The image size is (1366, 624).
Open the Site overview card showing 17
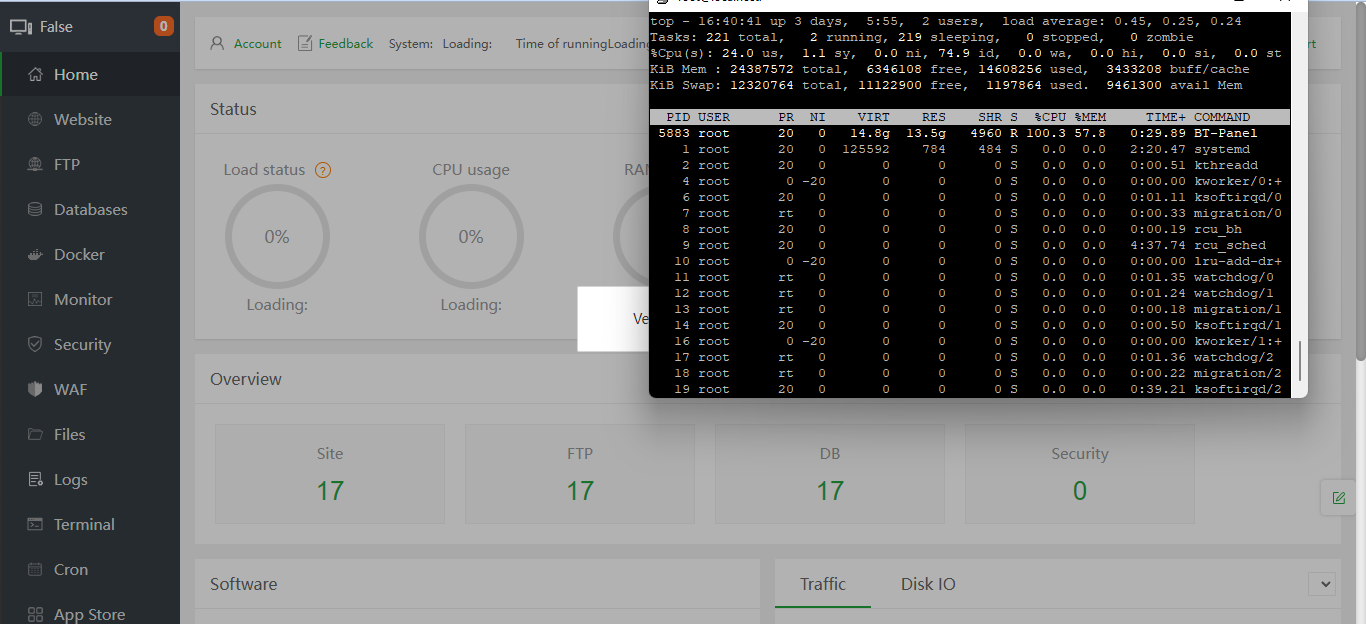click(330, 474)
